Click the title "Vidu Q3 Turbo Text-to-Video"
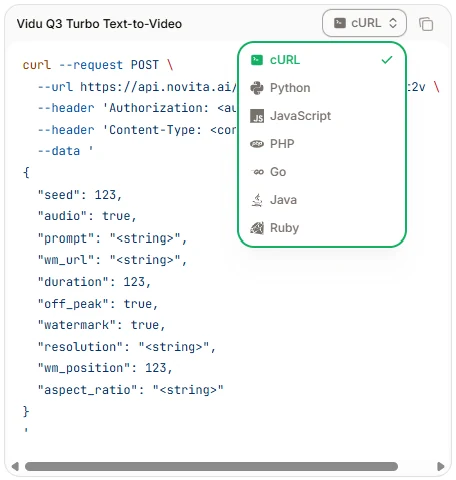Viewport: 456px width, 480px height. [99, 24]
